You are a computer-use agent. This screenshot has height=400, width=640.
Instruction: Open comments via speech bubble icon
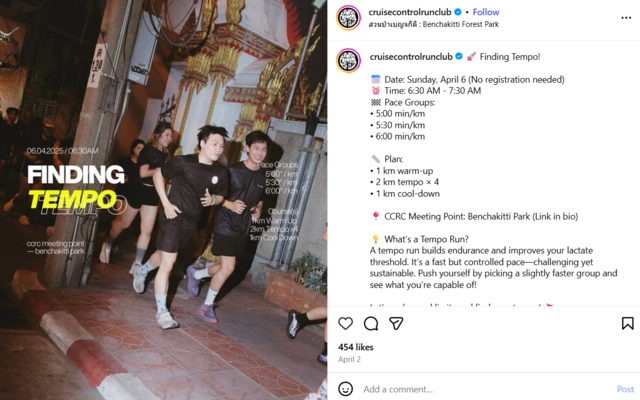(371, 324)
